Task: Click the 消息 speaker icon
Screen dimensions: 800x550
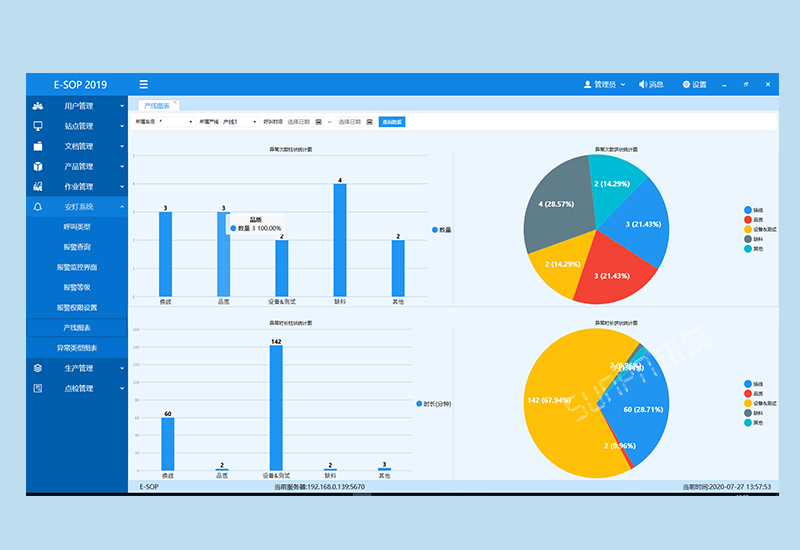Action: [x=642, y=85]
